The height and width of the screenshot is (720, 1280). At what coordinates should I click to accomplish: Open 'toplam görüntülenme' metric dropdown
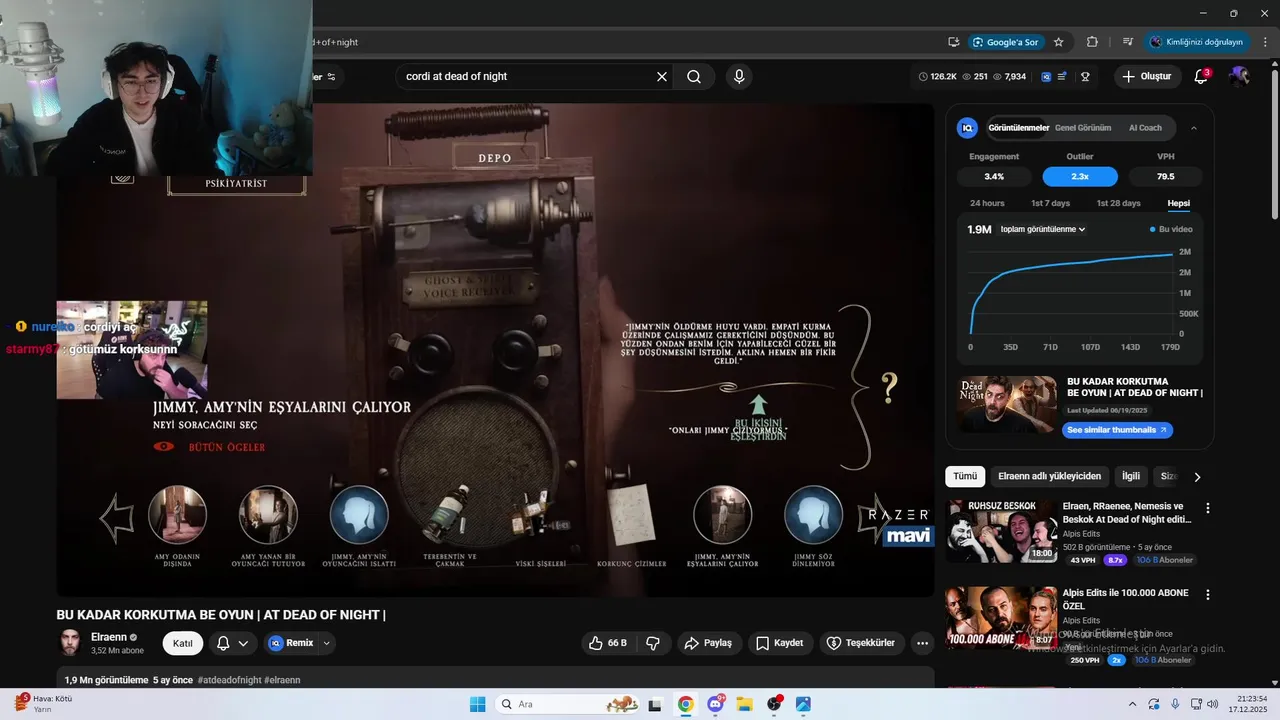point(1043,229)
